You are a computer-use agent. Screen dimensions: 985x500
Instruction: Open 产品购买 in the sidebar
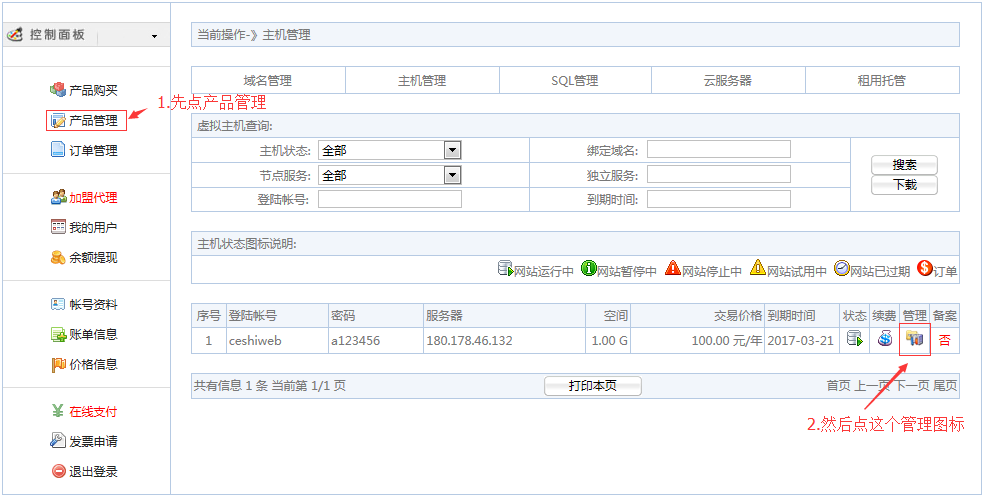click(92, 91)
